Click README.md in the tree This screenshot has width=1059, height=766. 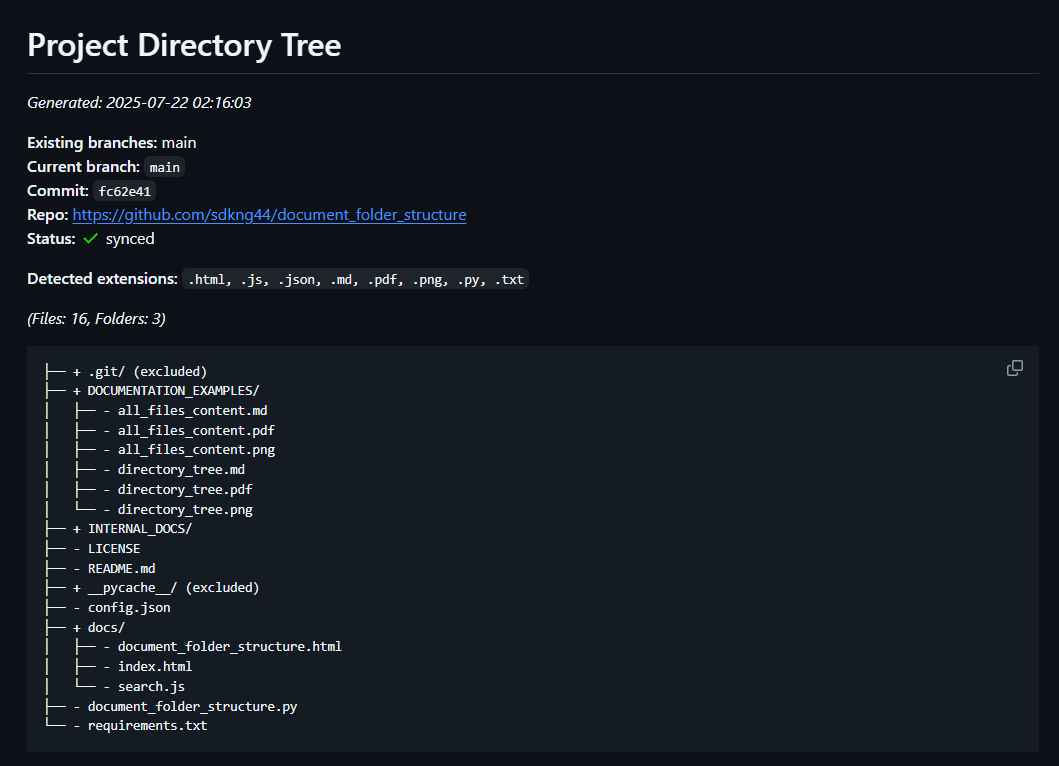(x=121, y=568)
